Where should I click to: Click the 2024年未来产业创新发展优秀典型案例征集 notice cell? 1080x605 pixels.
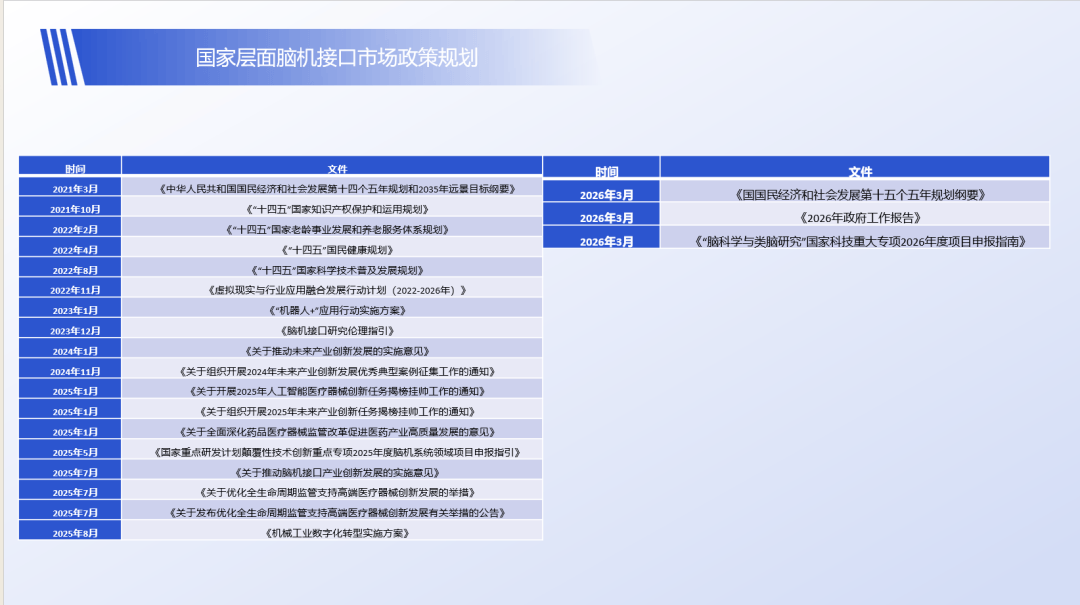click(x=332, y=371)
